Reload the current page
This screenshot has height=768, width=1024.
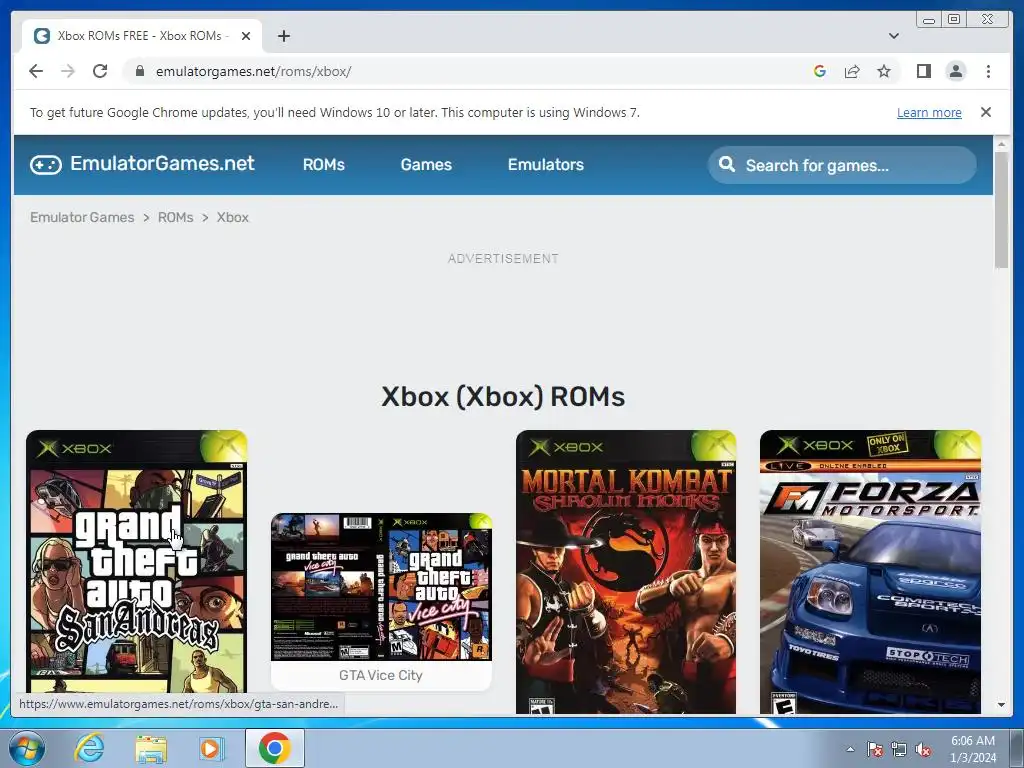[100, 71]
